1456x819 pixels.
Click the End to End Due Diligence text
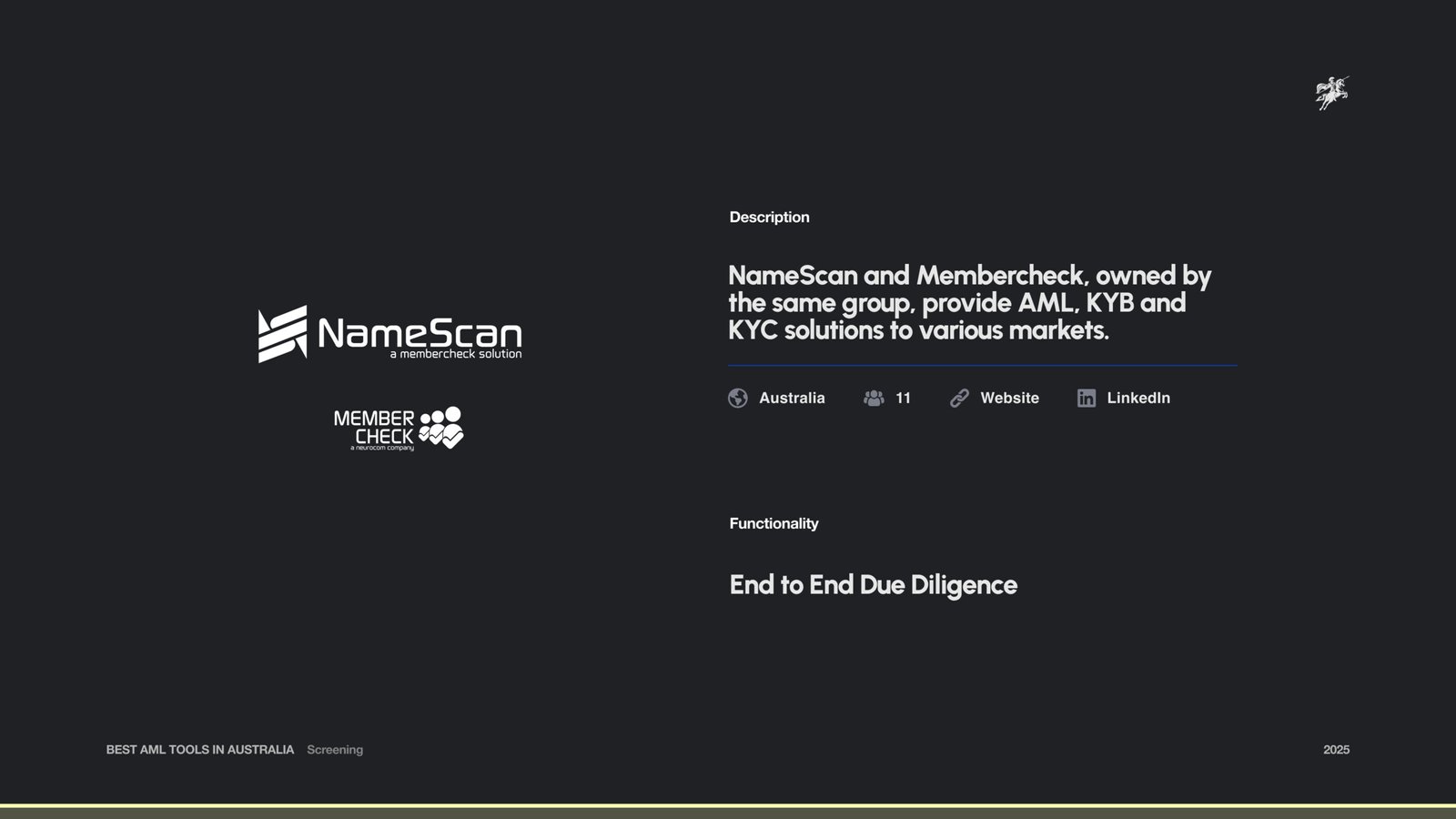873,584
